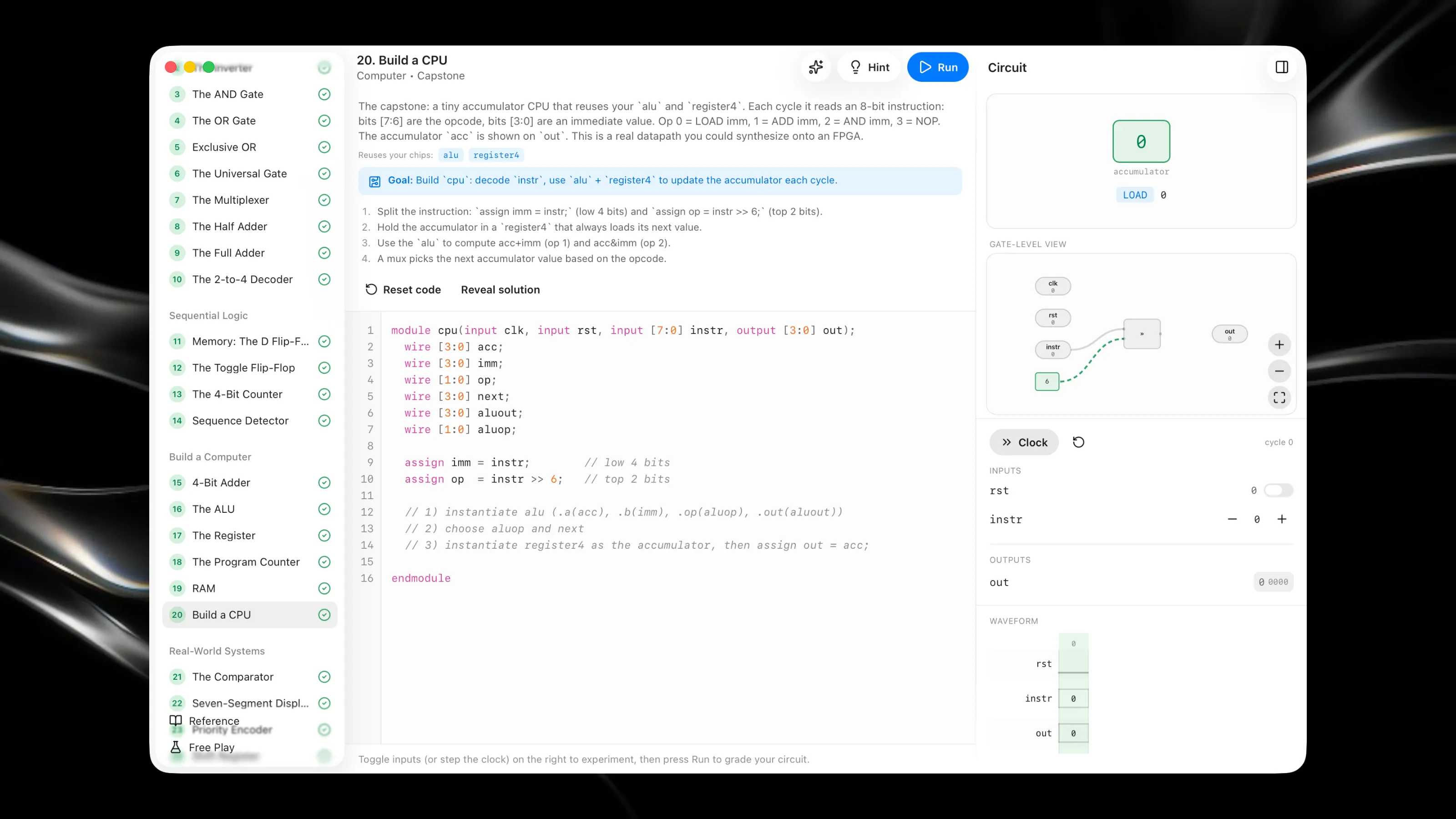Click the instr waveform cell

coord(1073,698)
